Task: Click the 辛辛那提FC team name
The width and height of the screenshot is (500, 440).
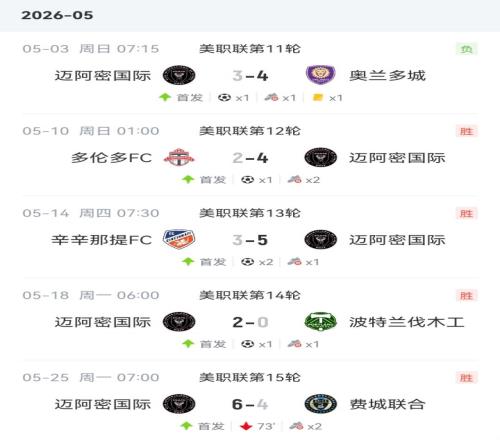Action: pos(102,240)
